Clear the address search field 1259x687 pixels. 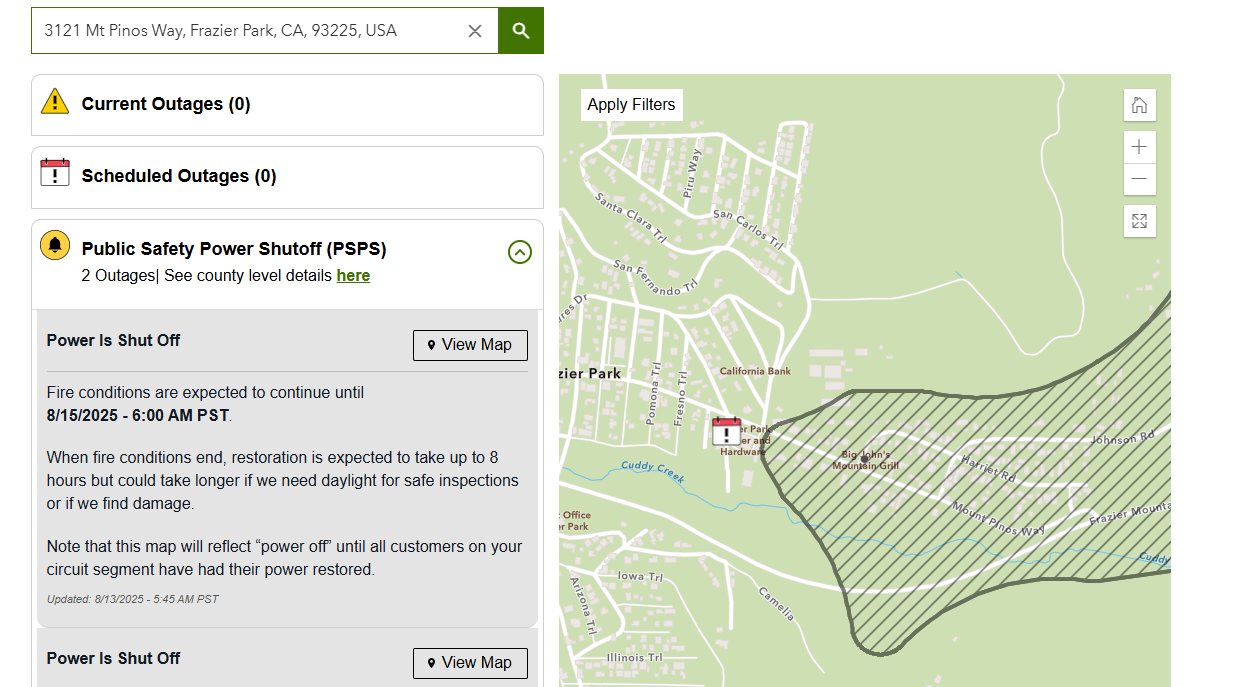[x=475, y=31]
